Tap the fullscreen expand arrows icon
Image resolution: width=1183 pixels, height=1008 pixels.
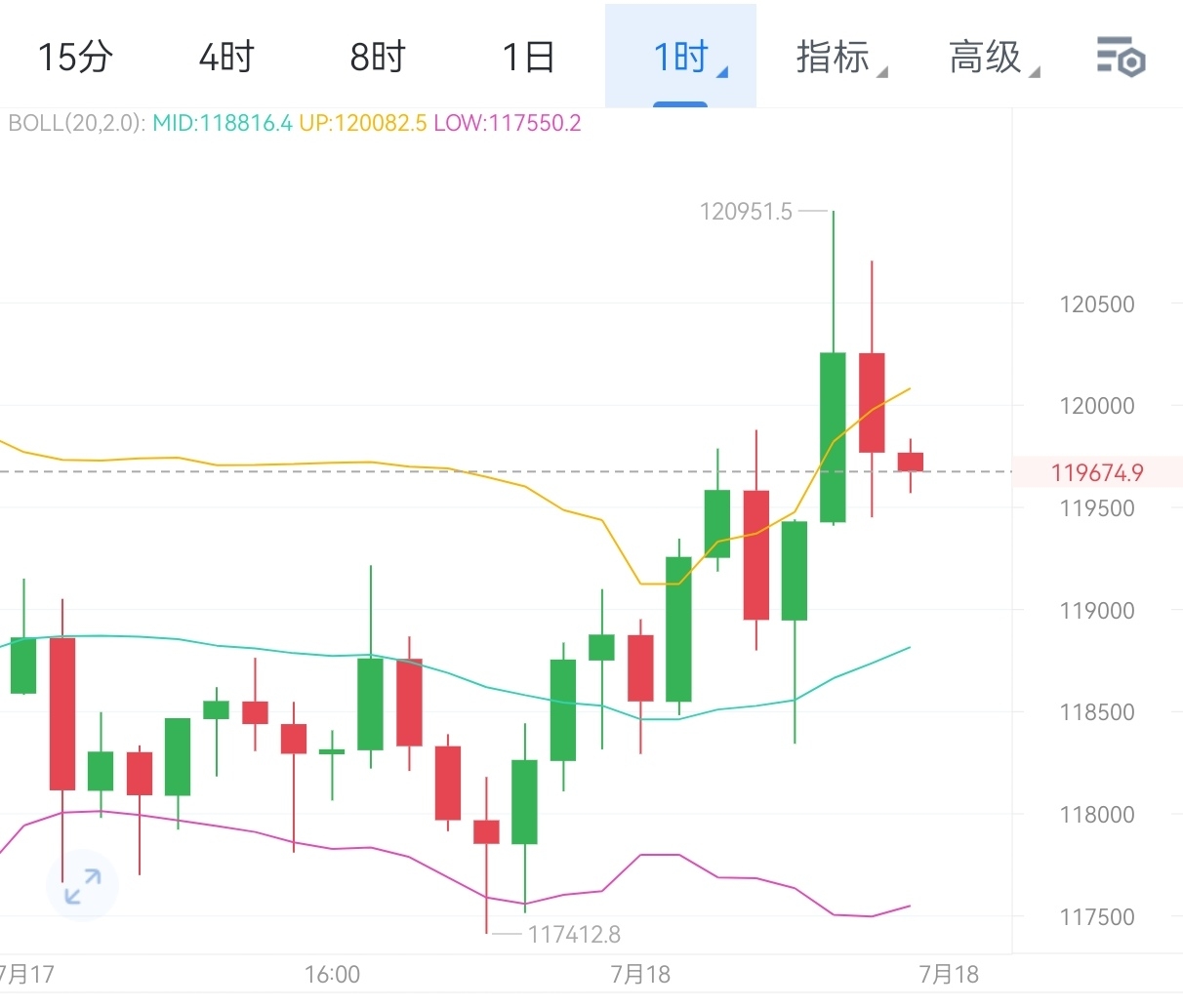[83, 887]
